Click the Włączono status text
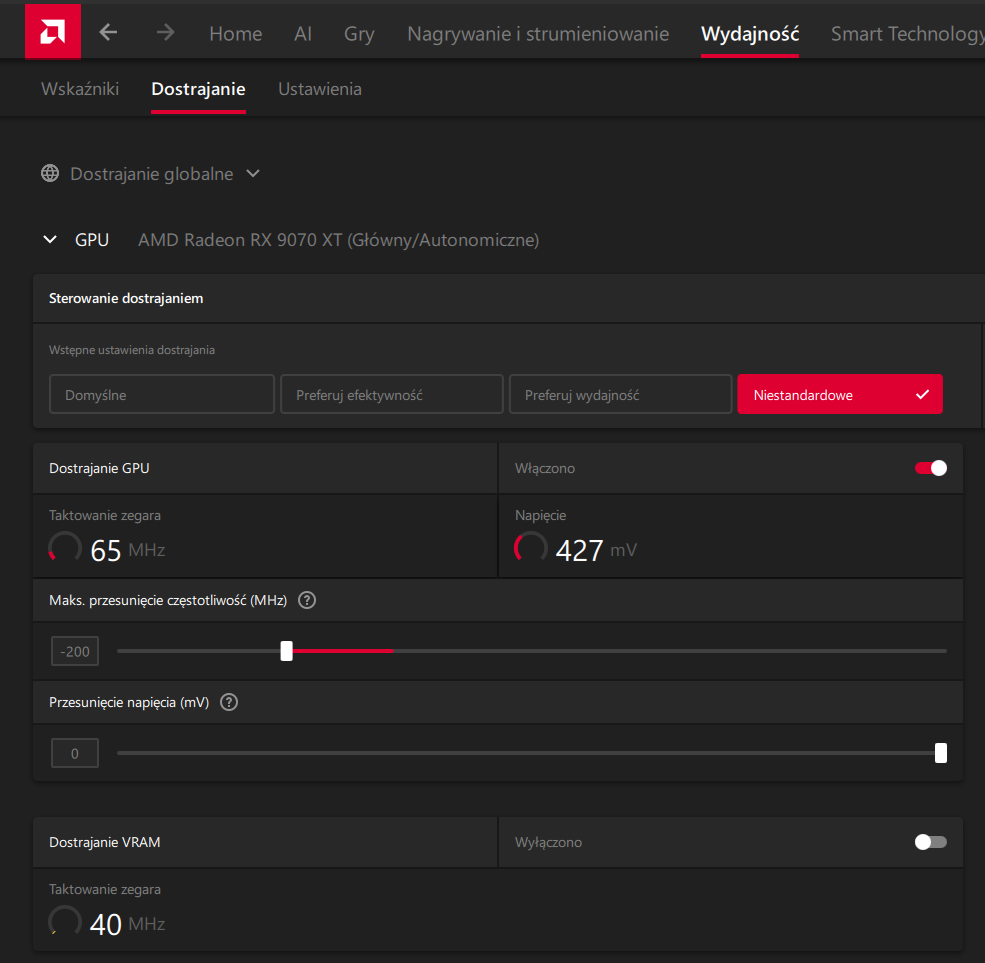This screenshot has width=985, height=963. coord(545,469)
